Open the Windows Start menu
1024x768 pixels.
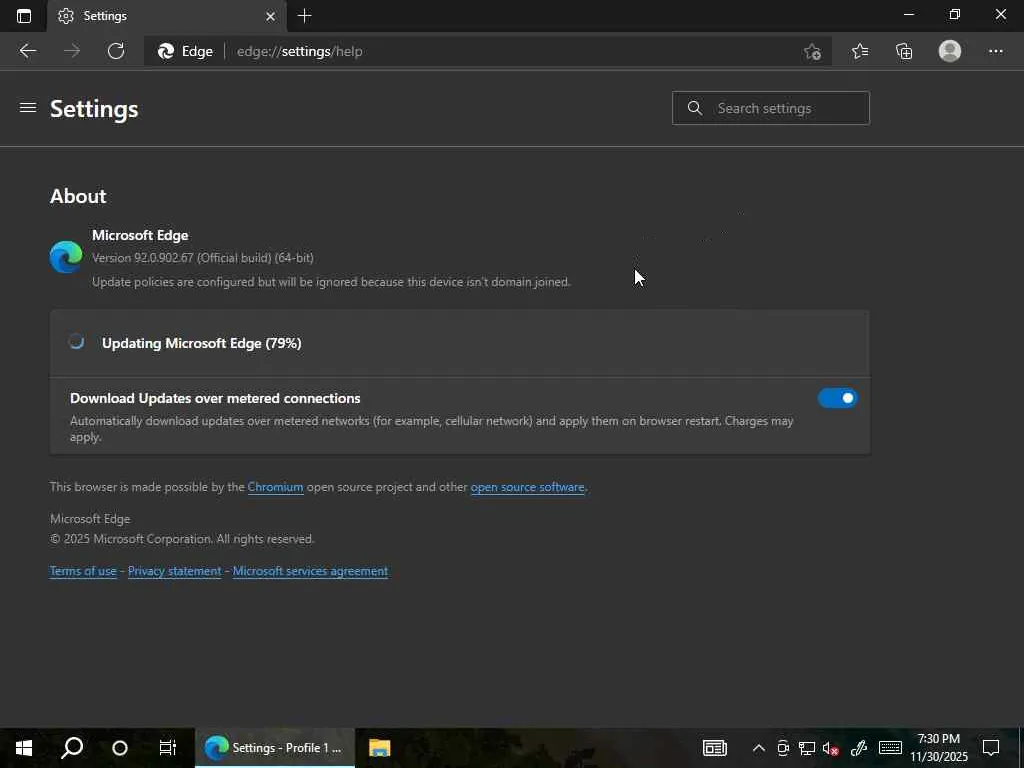pyautogui.click(x=24, y=748)
